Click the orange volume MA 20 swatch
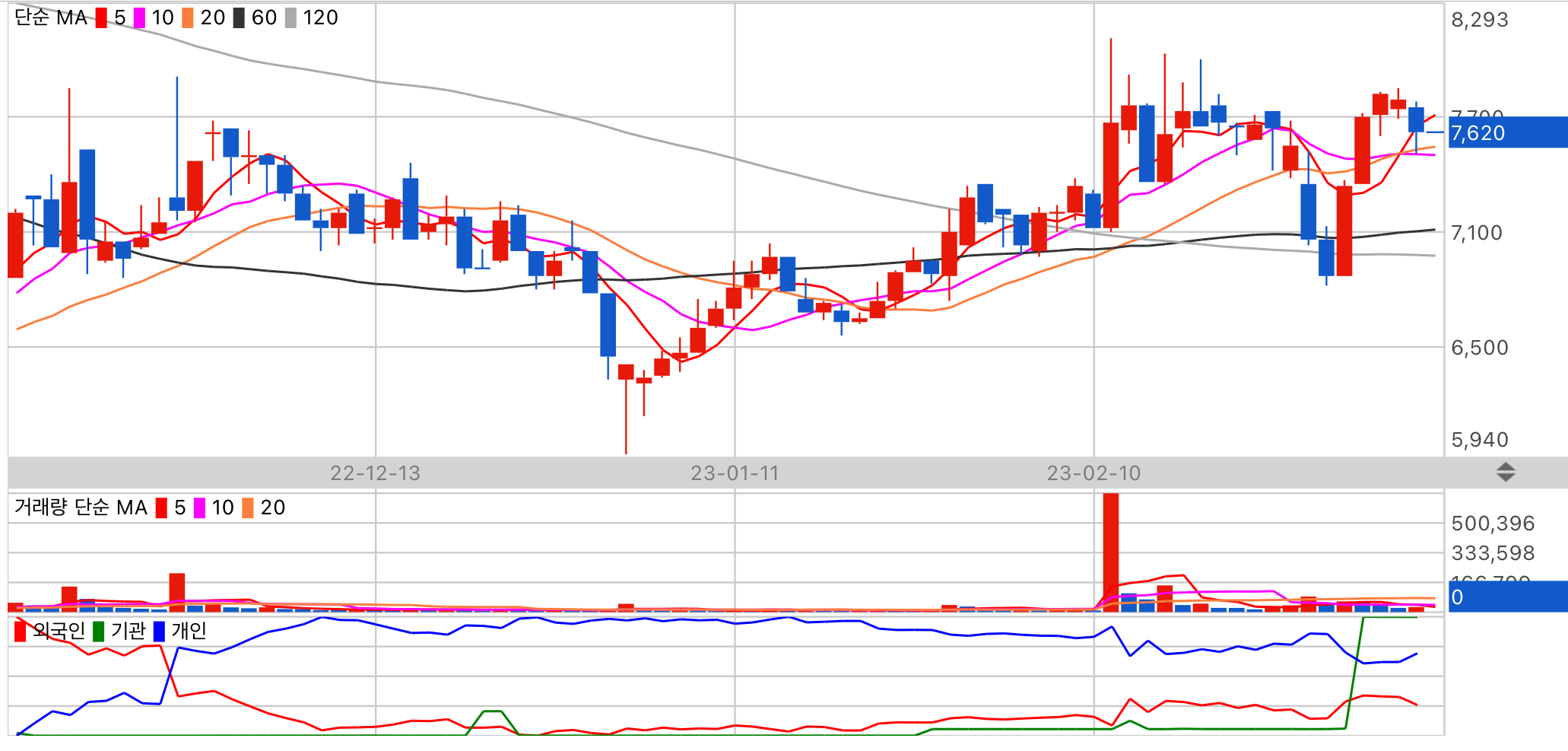This screenshot has width=1568, height=751. pos(248,508)
